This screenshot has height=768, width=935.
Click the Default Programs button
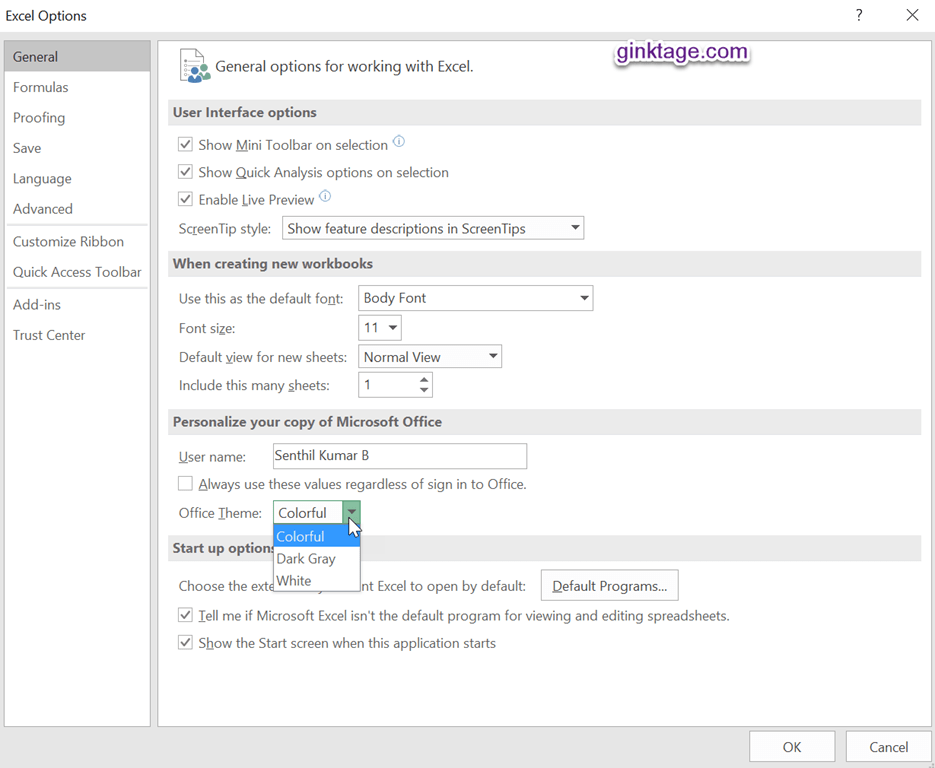point(609,585)
